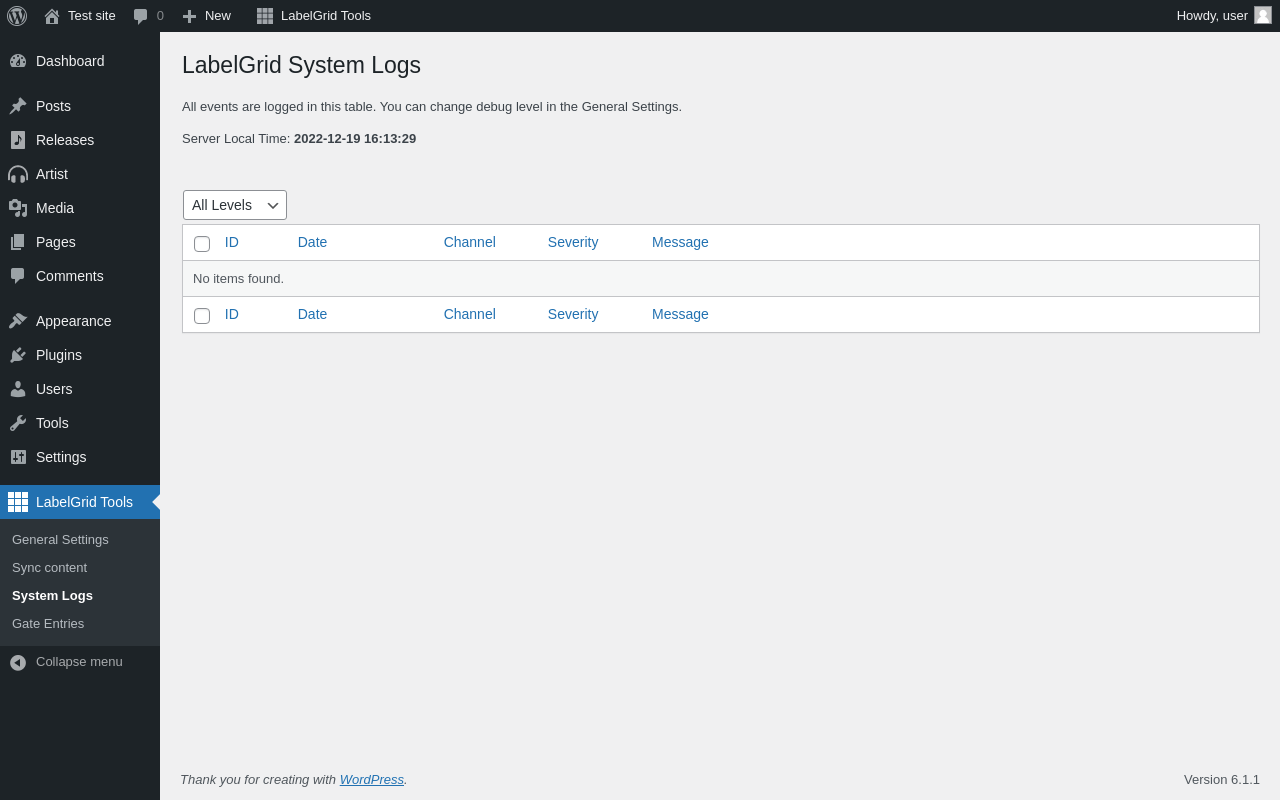The height and width of the screenshot is (800, 1280).
Task: Tick the select-all checkbox in table footer
Action: tap(202, 316)
